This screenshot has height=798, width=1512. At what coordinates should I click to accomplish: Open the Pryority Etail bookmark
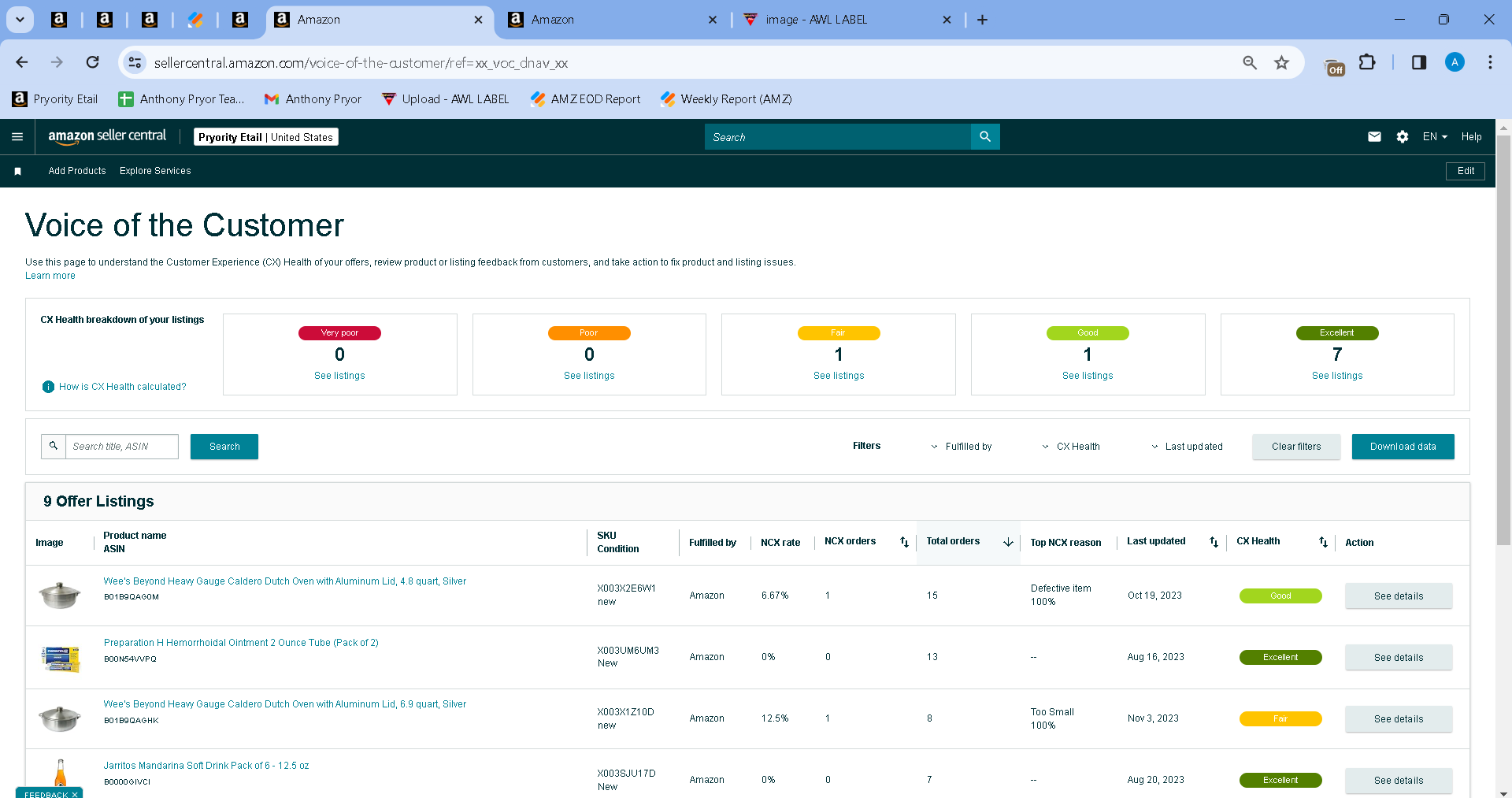(x=55, y=99)
